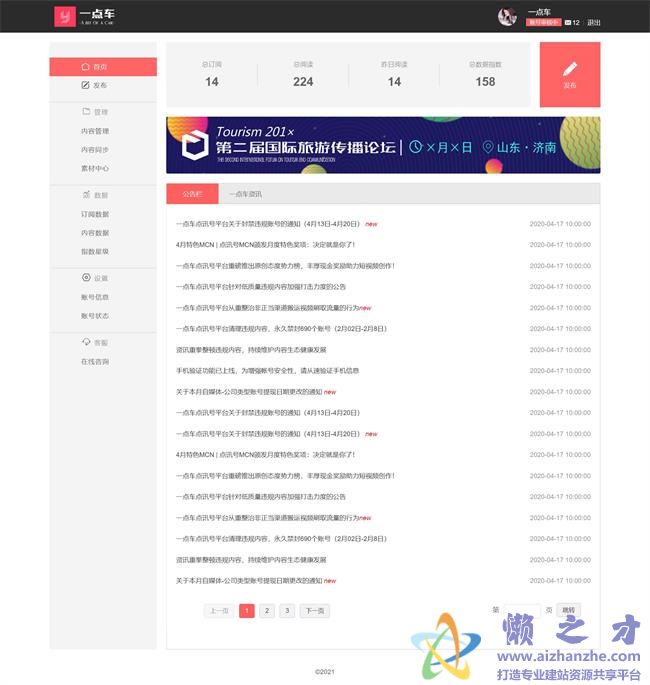Go to page 2 in pagination
The width and height of the screenshot is (650, 685).
(267, 611)
